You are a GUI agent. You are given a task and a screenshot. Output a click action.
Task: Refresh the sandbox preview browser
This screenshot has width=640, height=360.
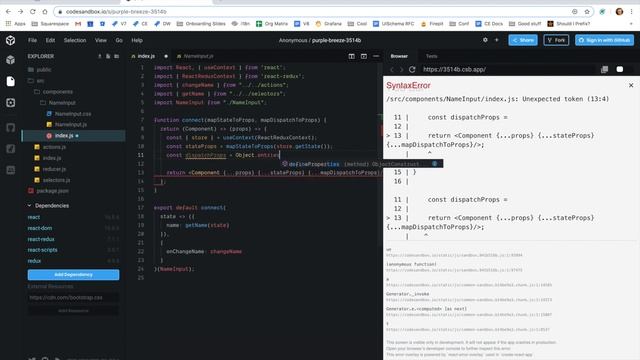(x=412, y=69)
